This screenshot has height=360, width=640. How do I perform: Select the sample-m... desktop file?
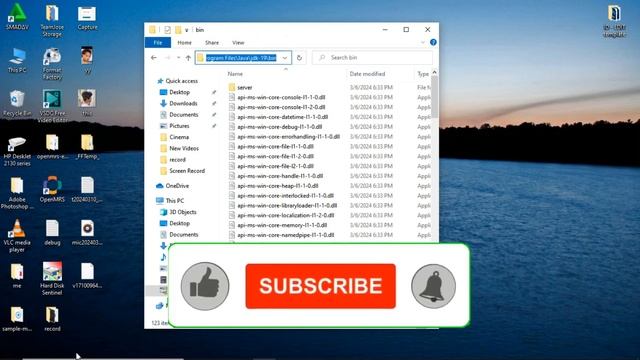point(17,319)
